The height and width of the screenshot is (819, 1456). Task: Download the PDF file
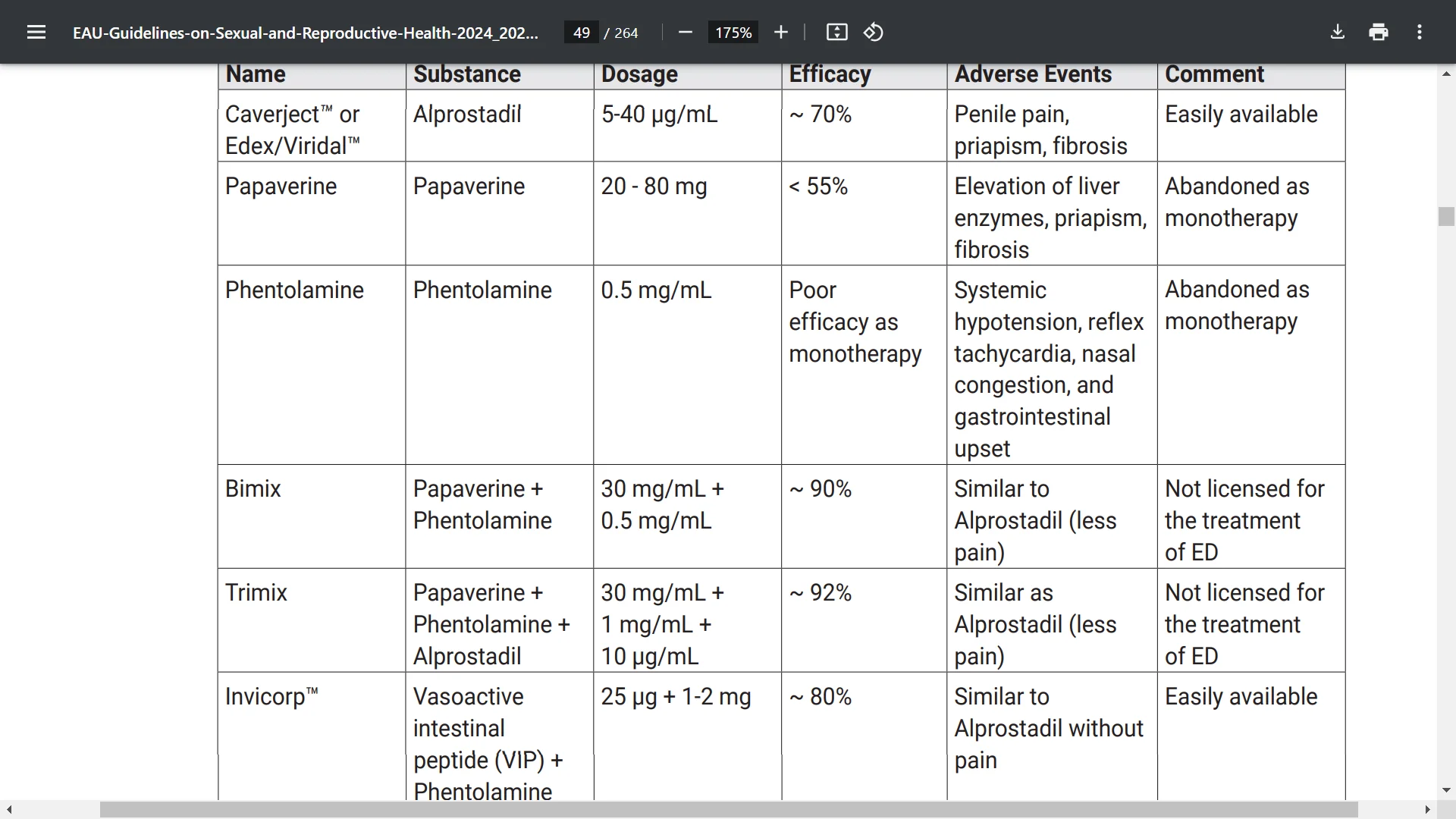point(1338,32)
